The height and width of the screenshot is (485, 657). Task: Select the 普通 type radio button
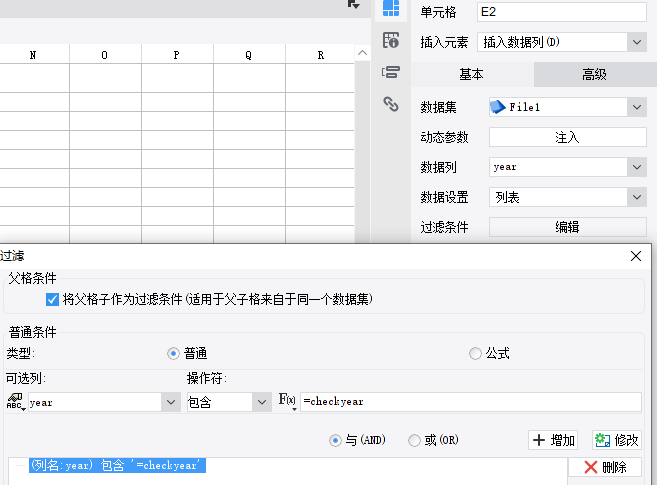(173, 353)
